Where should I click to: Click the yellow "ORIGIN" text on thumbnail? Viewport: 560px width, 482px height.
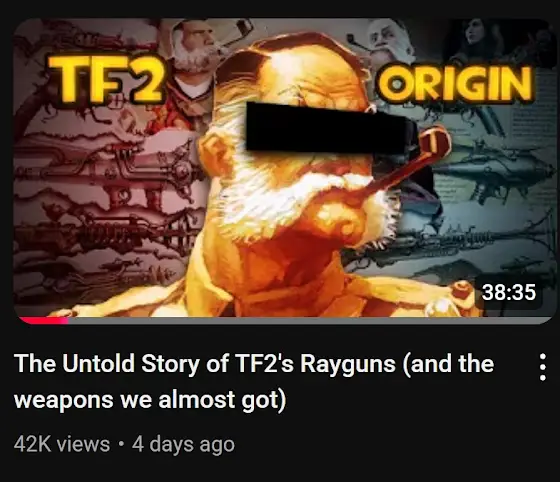coord(455,85)
